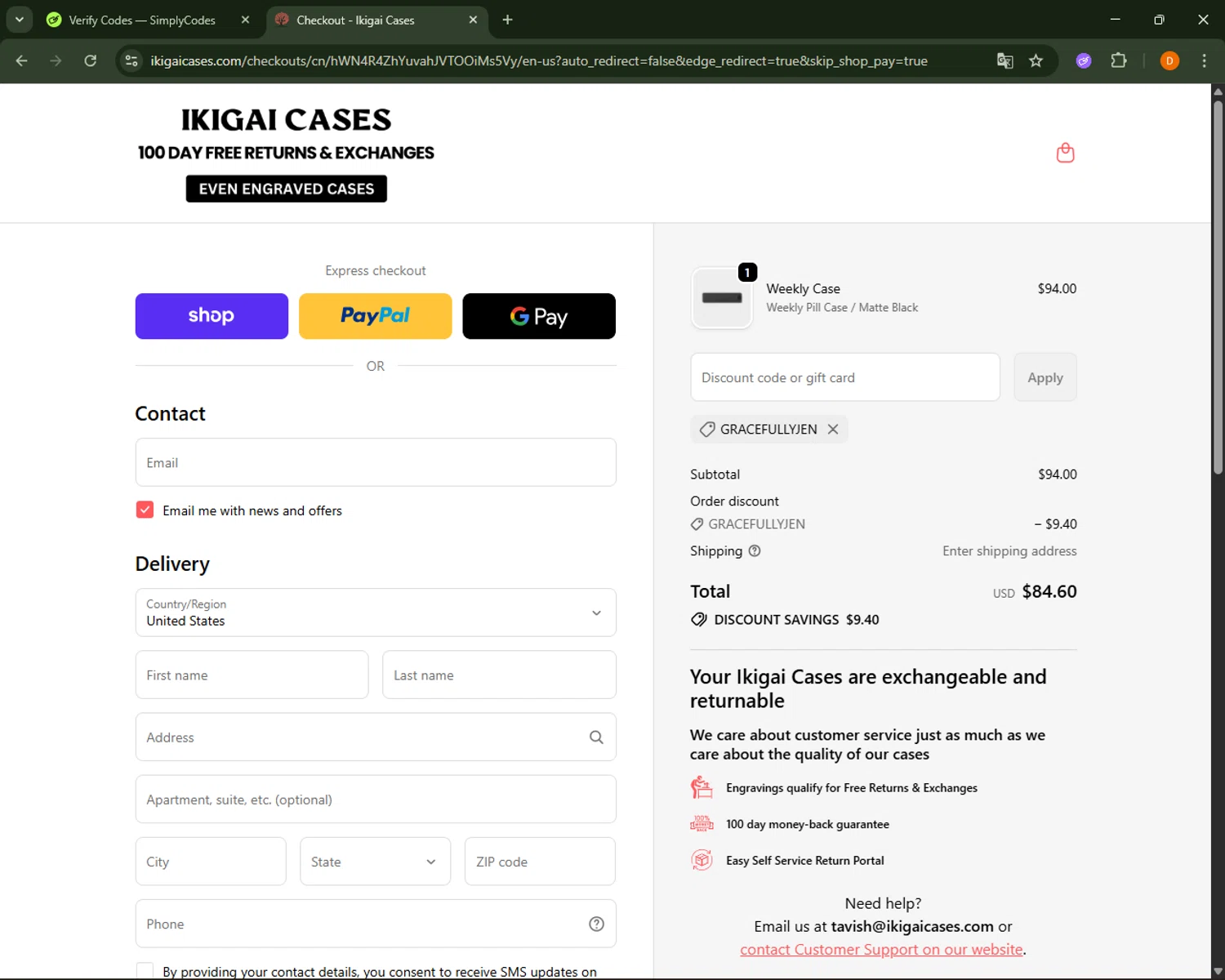Reload the checkout page
Viewport: 1225px width, 980px height.
tap(91, 60)
